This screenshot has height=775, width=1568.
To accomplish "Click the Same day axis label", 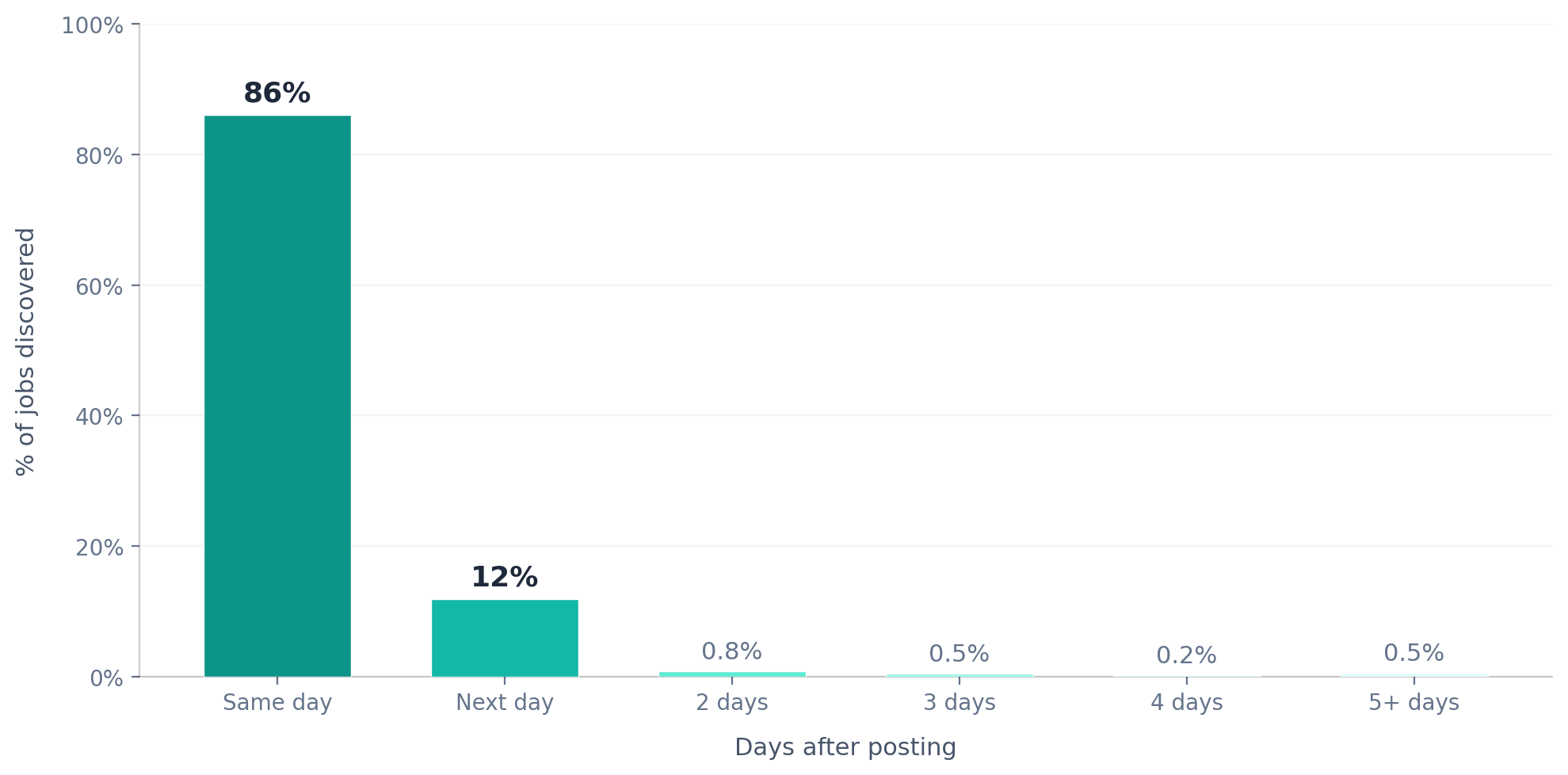I will coord(277,703).
